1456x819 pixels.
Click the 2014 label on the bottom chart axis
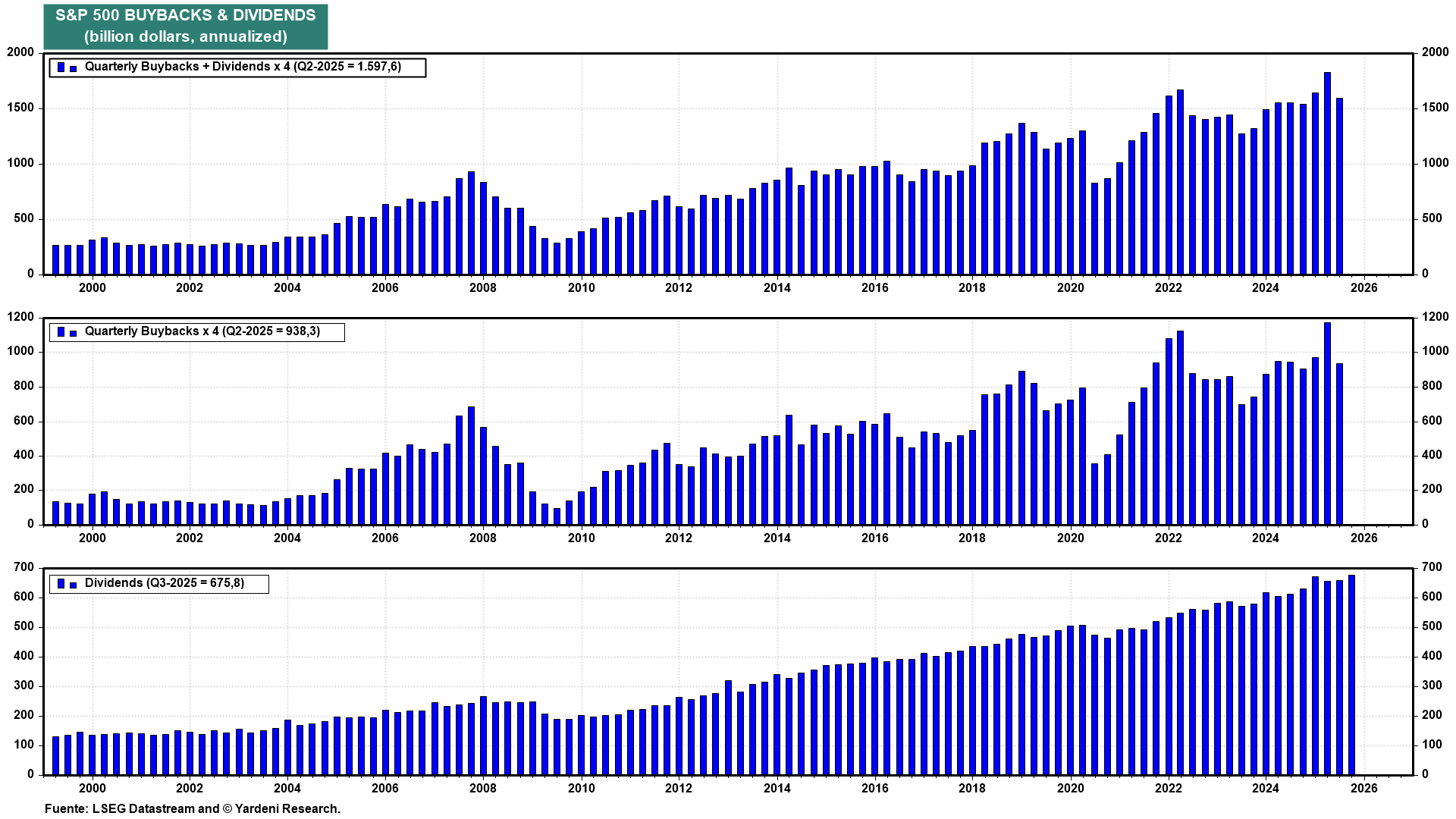(x=777, y=789)
